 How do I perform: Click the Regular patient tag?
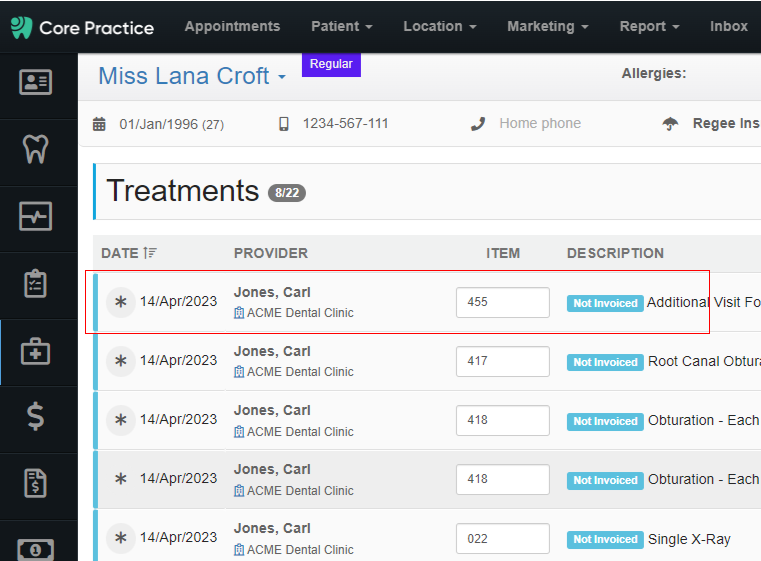coord(331,64)
